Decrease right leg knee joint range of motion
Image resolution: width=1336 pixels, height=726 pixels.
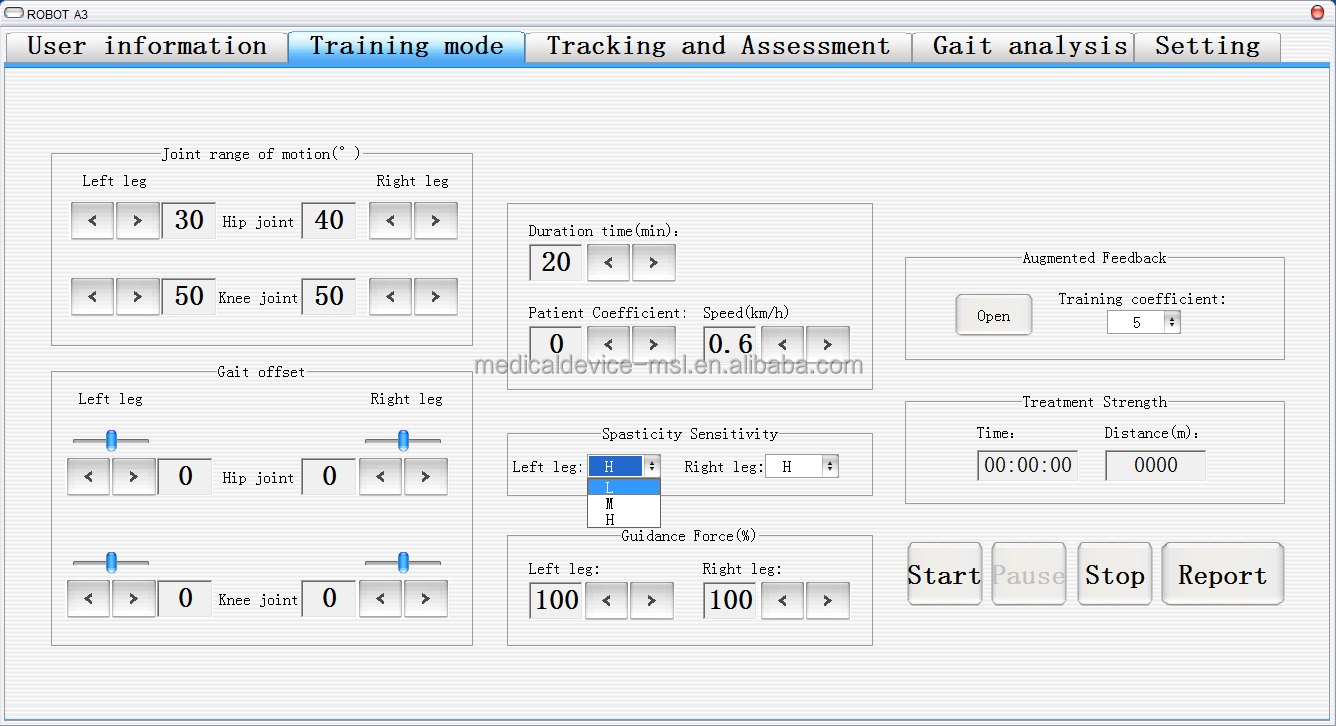(x=390, y=297)
